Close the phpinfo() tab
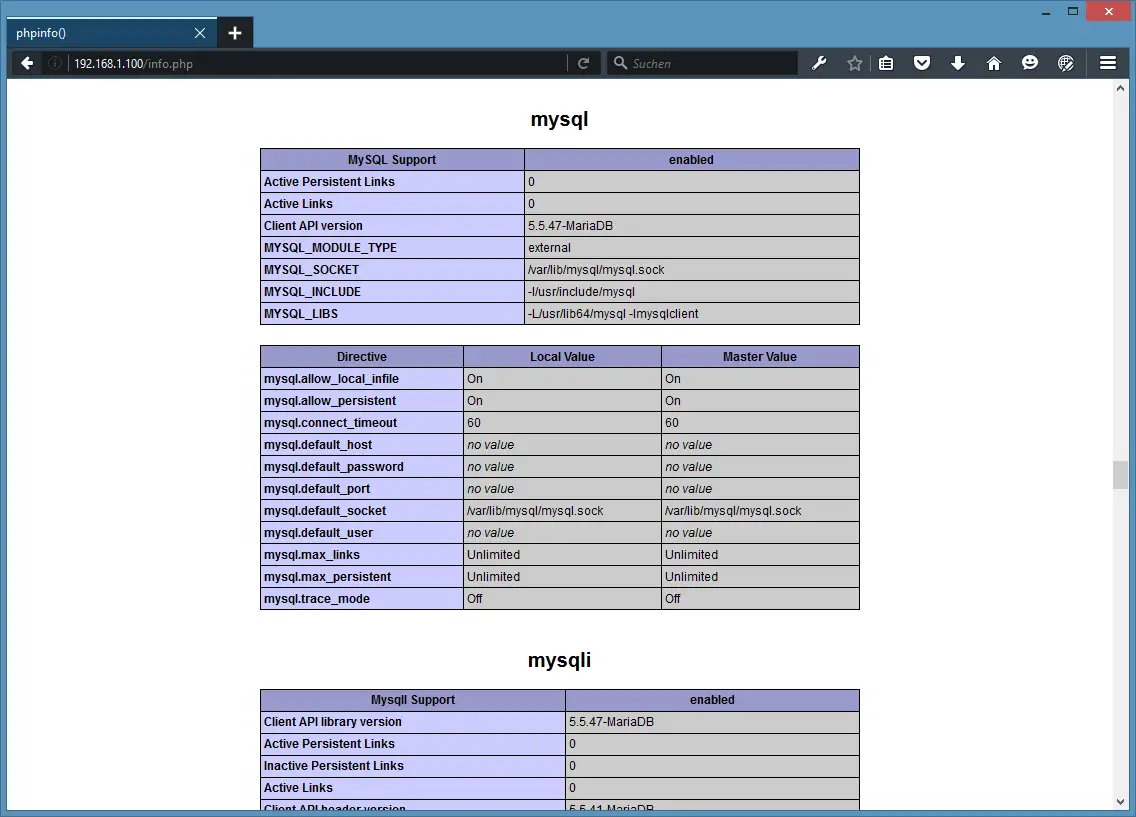This screenshot has width=1136, height=817. click(x=200, y=33)
